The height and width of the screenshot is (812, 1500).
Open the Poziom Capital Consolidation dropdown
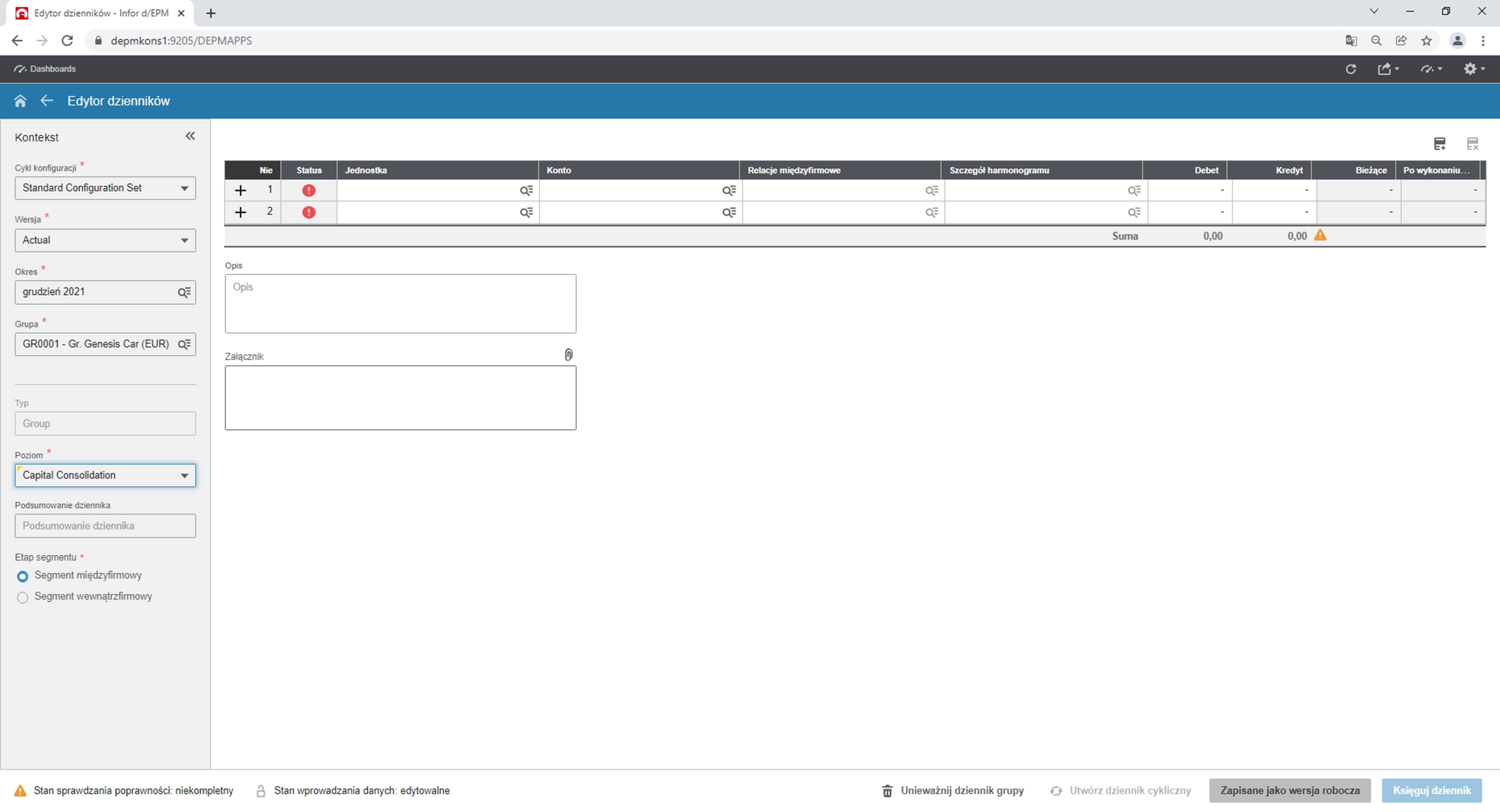[105, 476]
